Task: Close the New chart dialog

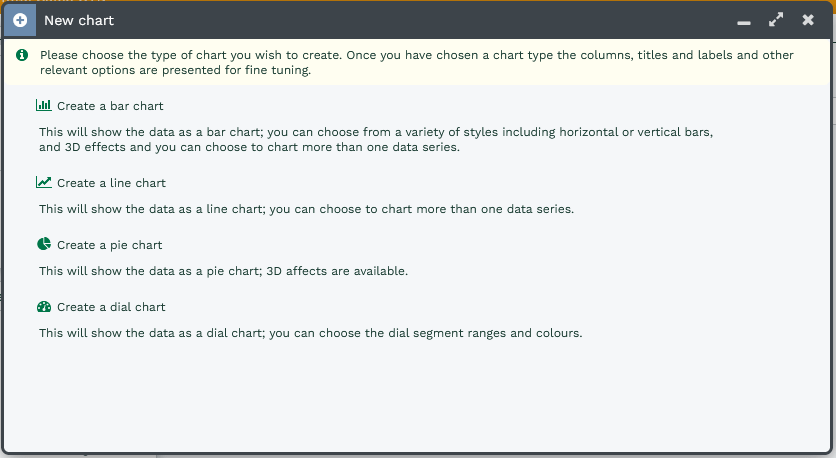Action: 808,20
